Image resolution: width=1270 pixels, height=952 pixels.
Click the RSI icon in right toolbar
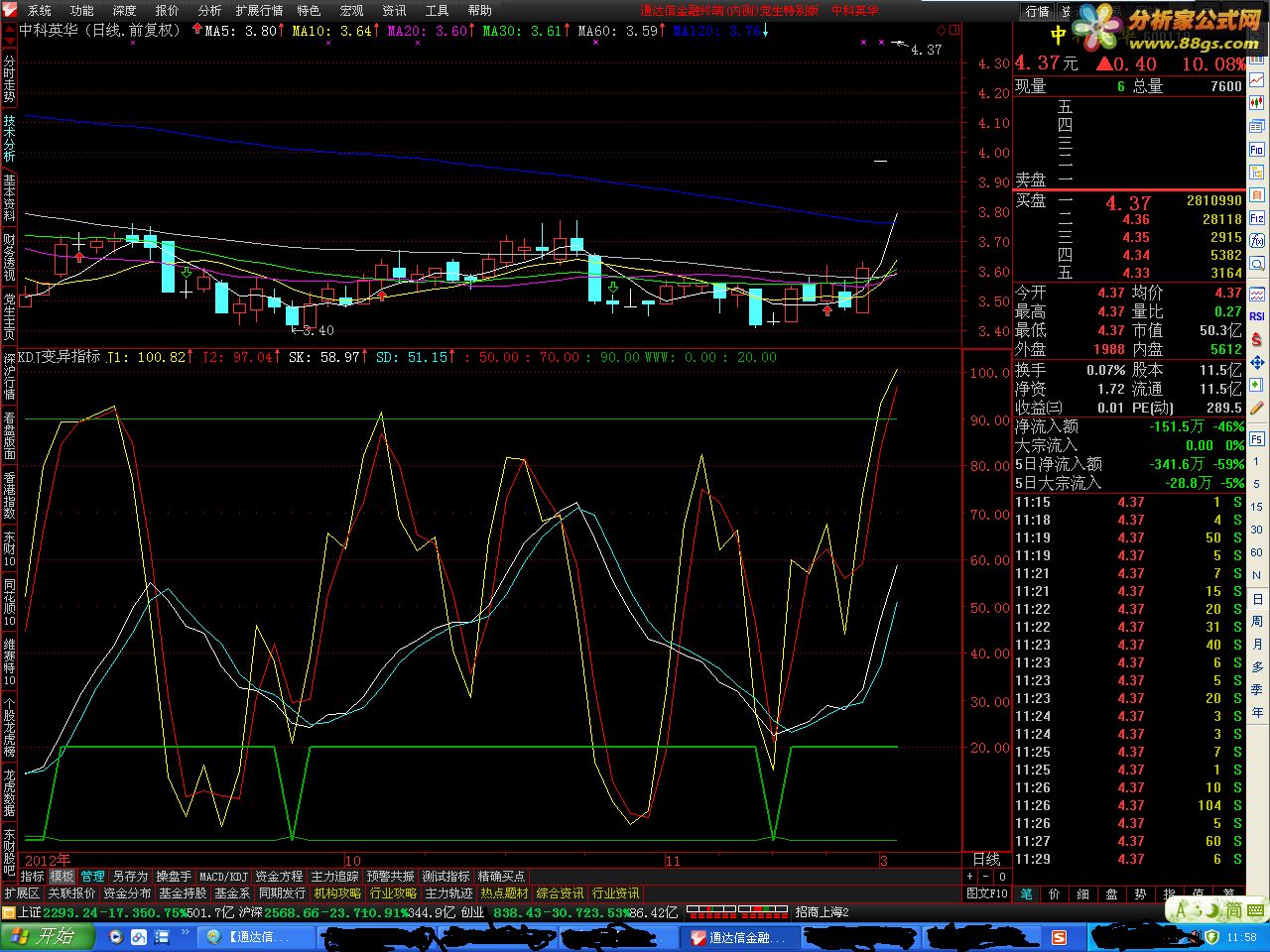1257,316
